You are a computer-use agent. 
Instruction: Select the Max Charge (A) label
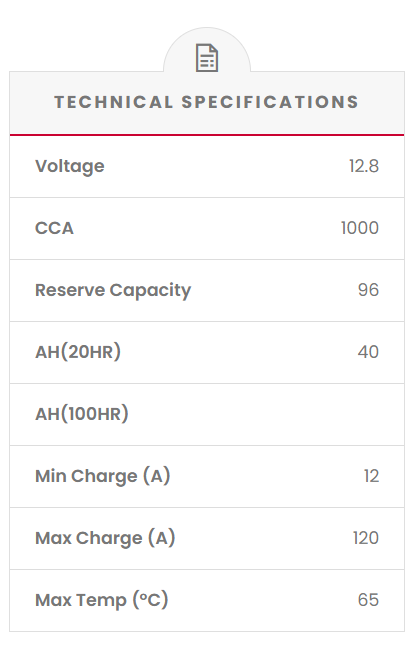[x=105, y=538]
